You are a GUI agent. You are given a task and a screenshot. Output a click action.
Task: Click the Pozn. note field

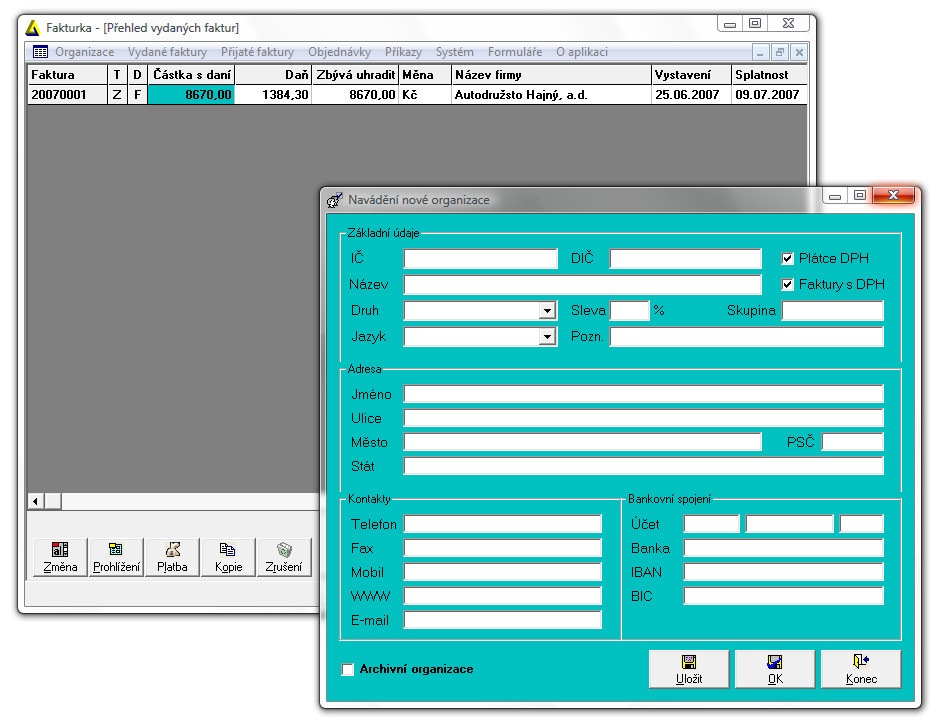pyautogui.click(x=746, y=337)
